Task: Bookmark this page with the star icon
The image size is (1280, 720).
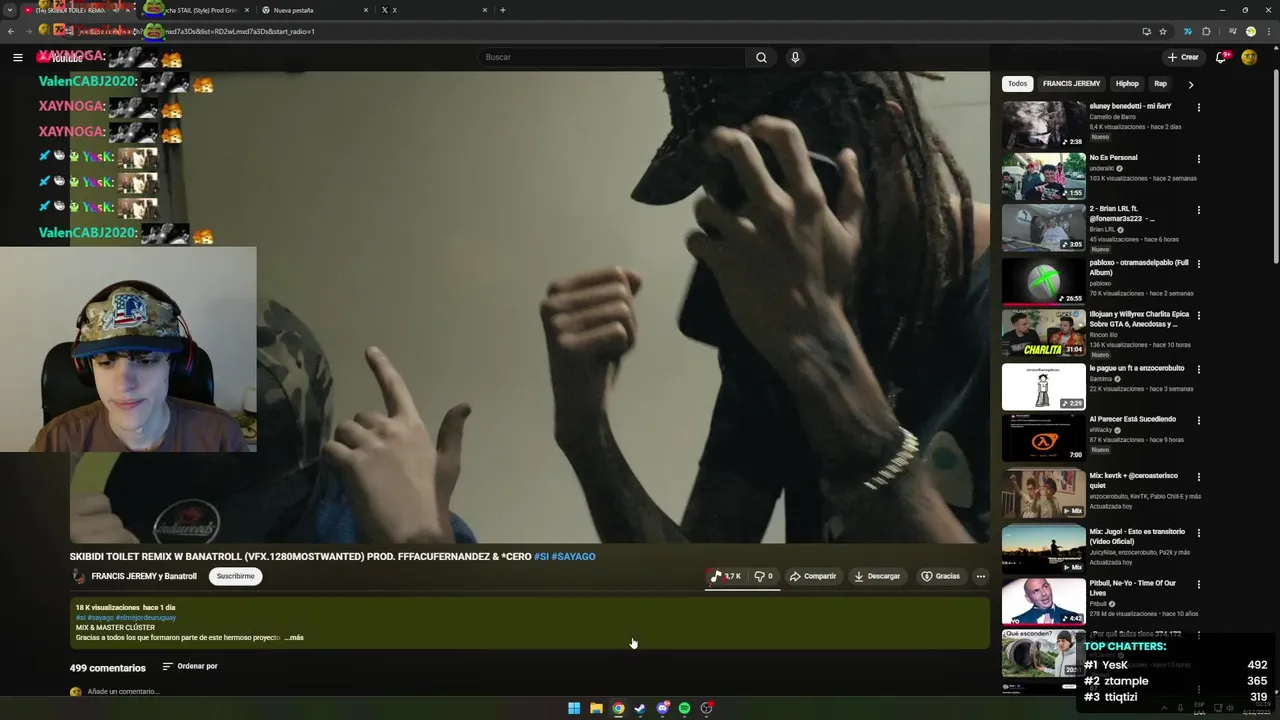Action: (1162, 31)
